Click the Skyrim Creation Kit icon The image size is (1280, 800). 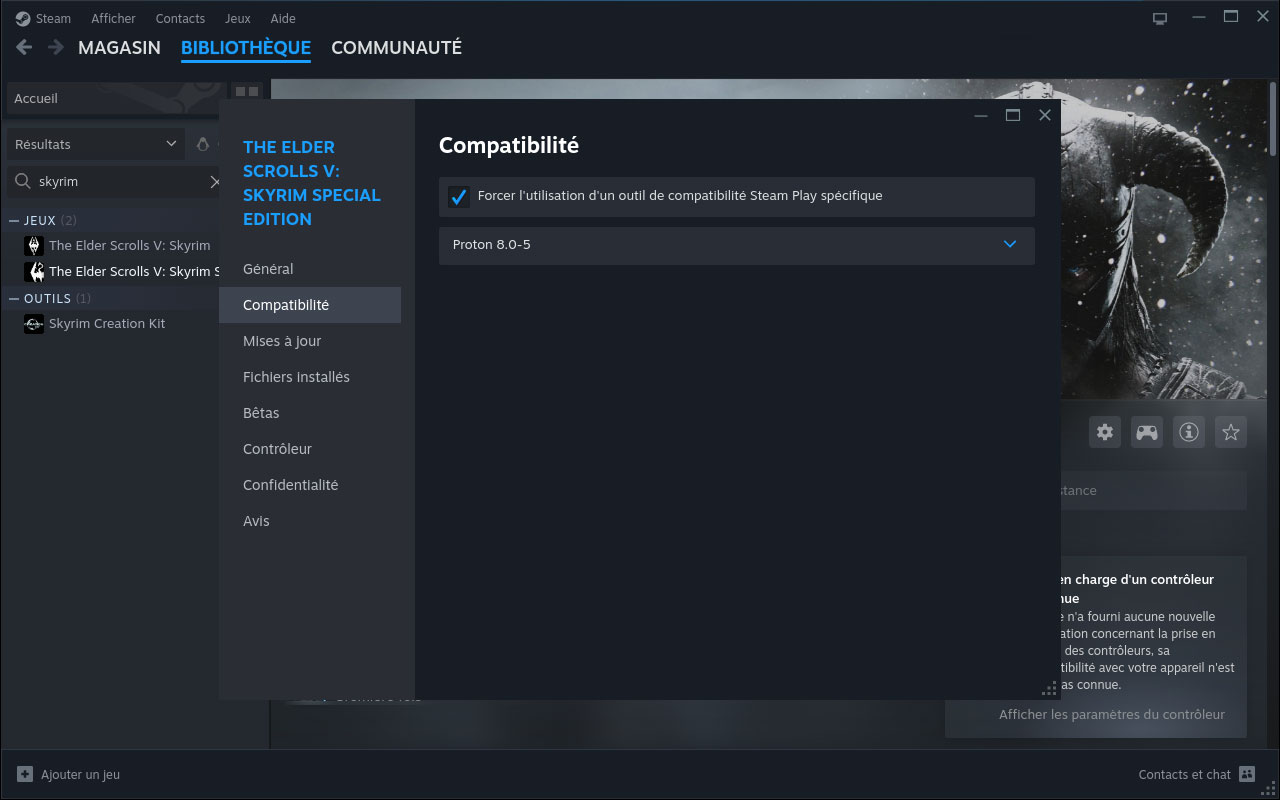[34, 324]
